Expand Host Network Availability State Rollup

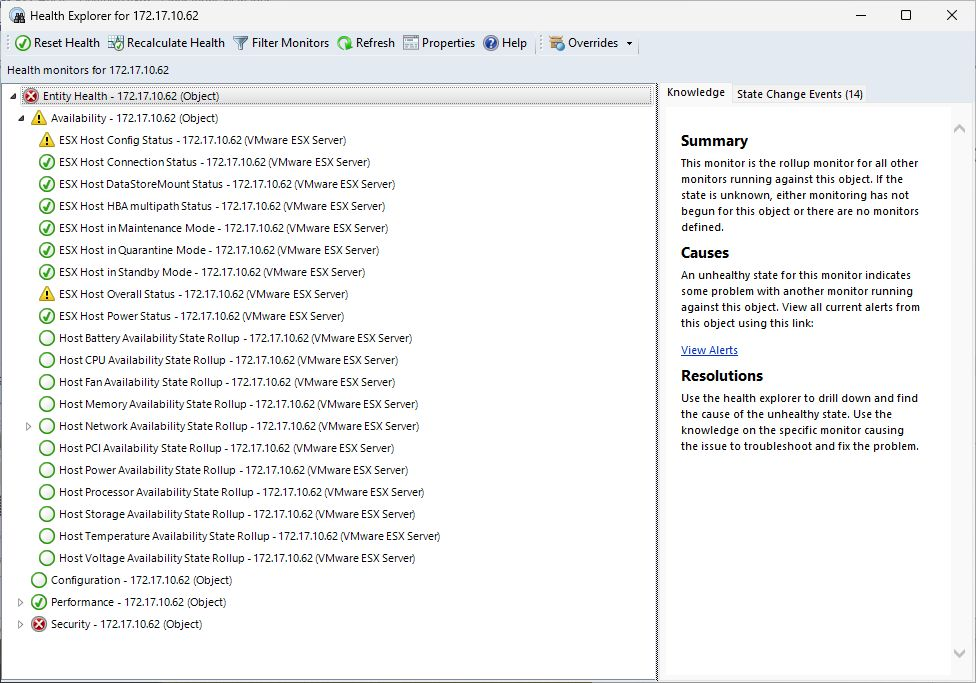coord(29,426)
